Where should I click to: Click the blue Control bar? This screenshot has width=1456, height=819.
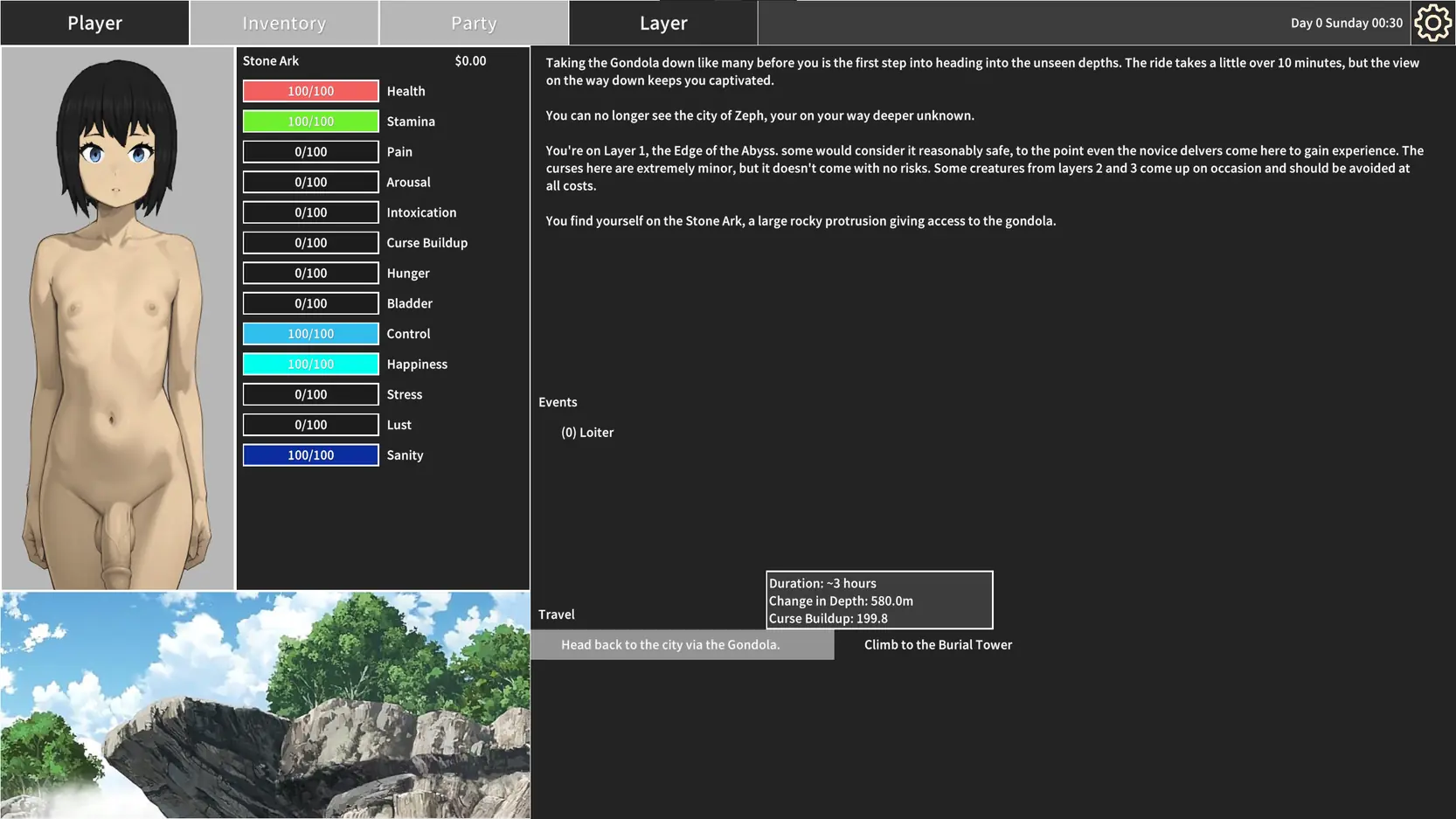(x=310, y=334)
